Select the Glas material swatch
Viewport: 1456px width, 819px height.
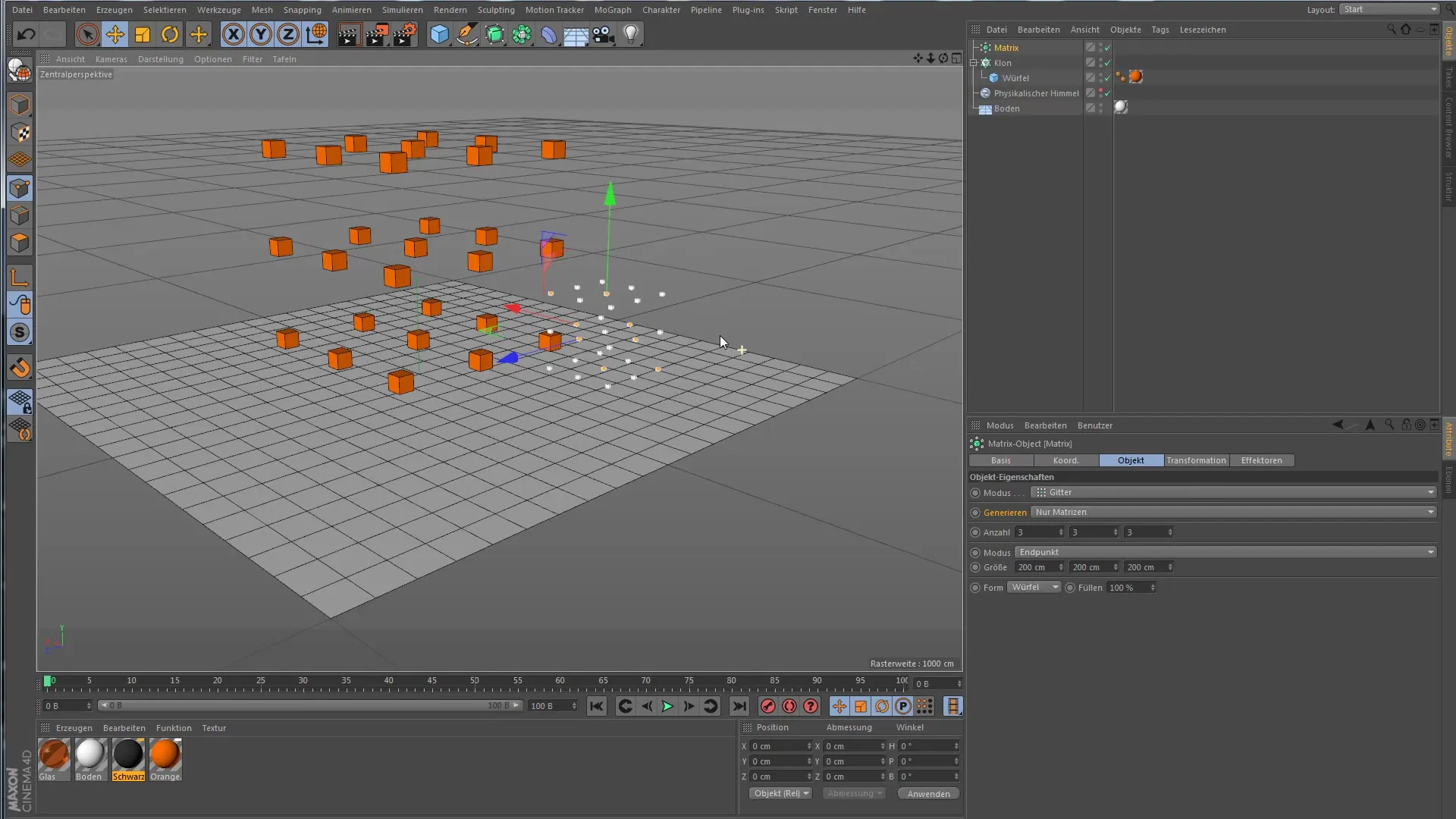[54, 759]
